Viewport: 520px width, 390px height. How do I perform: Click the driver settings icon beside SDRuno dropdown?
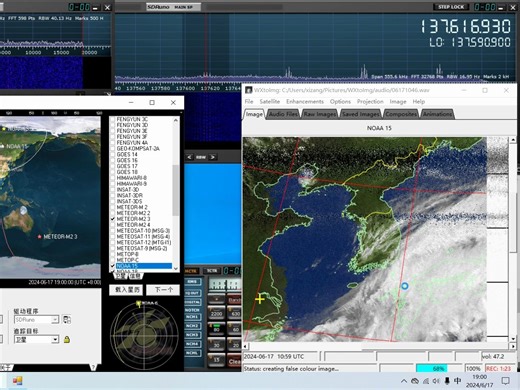point(67,319)
